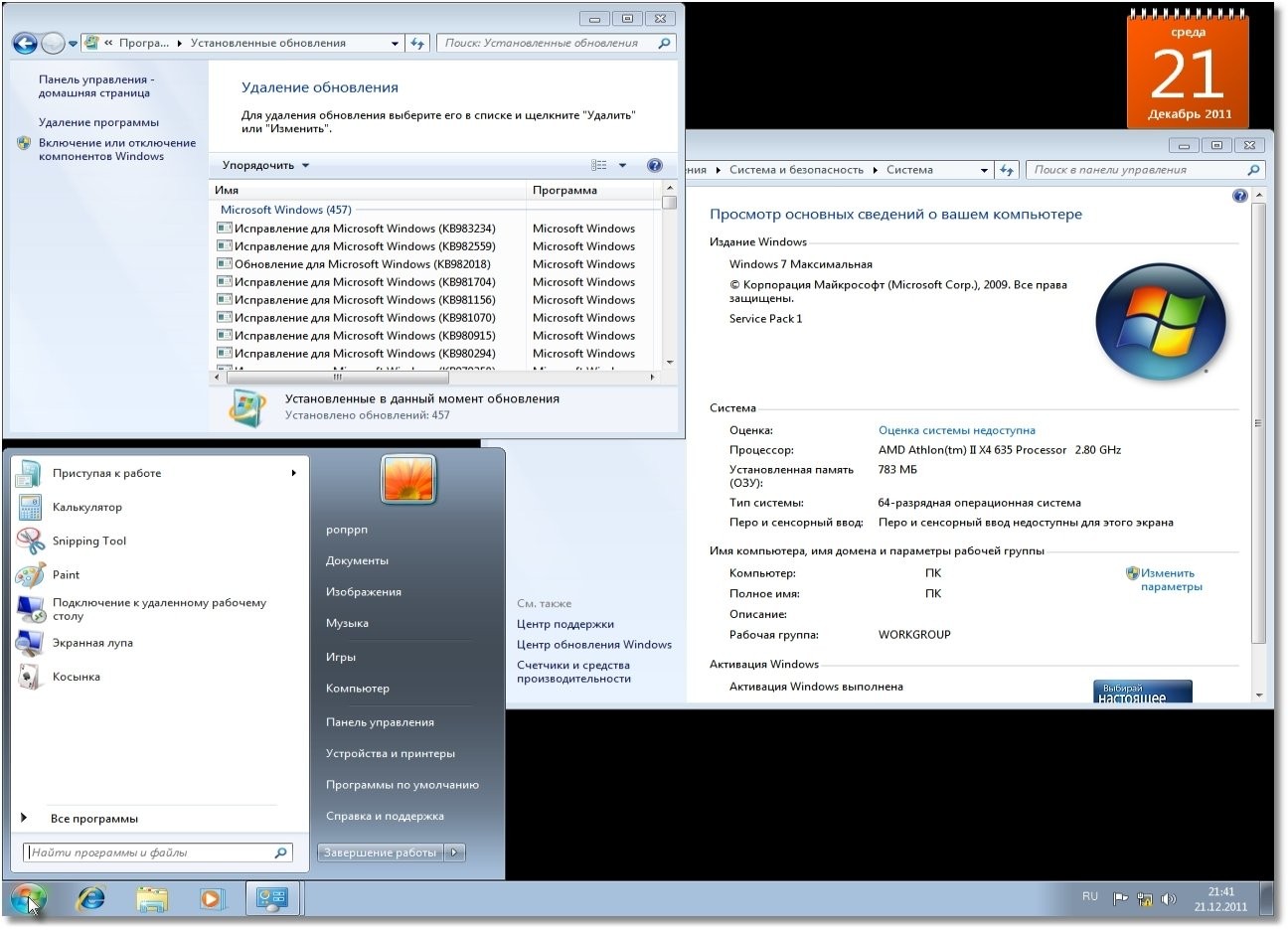Open the volume speaker tray icon
The width and height of the screenshot is (1288, 930).
pyautogui.click(x=1168, y=898)
